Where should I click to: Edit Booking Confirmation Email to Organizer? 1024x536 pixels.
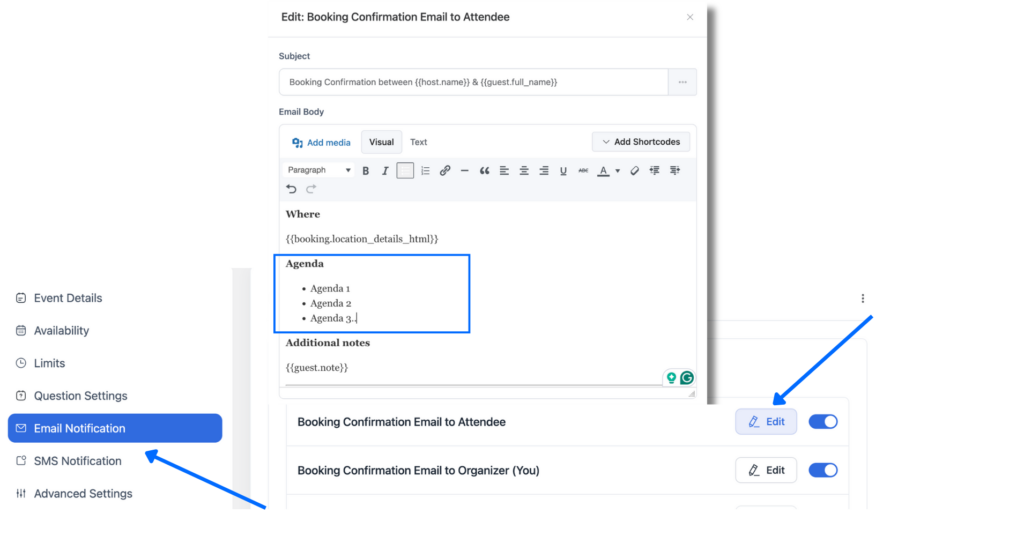[766, 470]
